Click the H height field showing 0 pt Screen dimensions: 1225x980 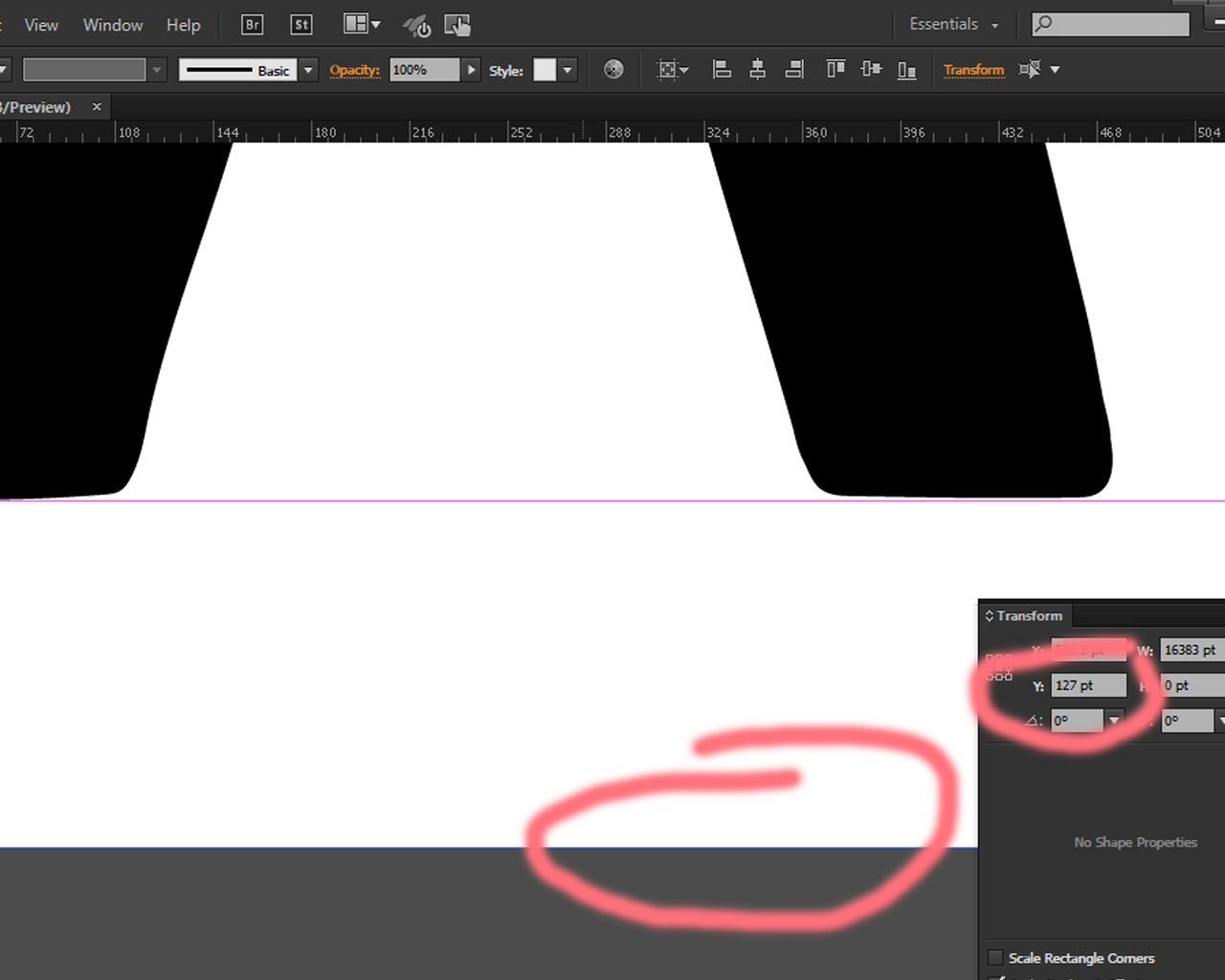pos(1192,685)
